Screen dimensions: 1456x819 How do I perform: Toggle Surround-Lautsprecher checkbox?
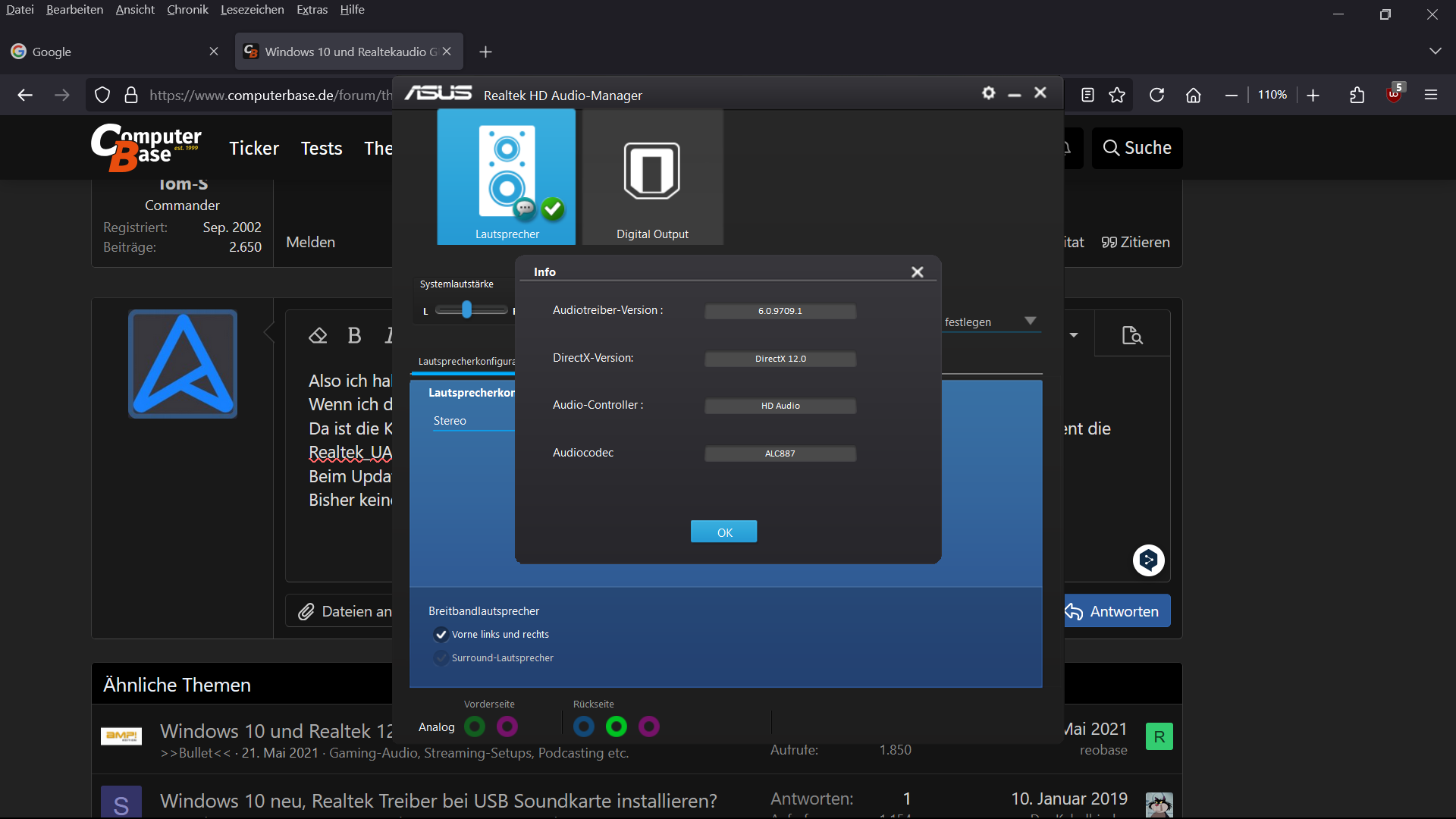[x=441, y=658]
